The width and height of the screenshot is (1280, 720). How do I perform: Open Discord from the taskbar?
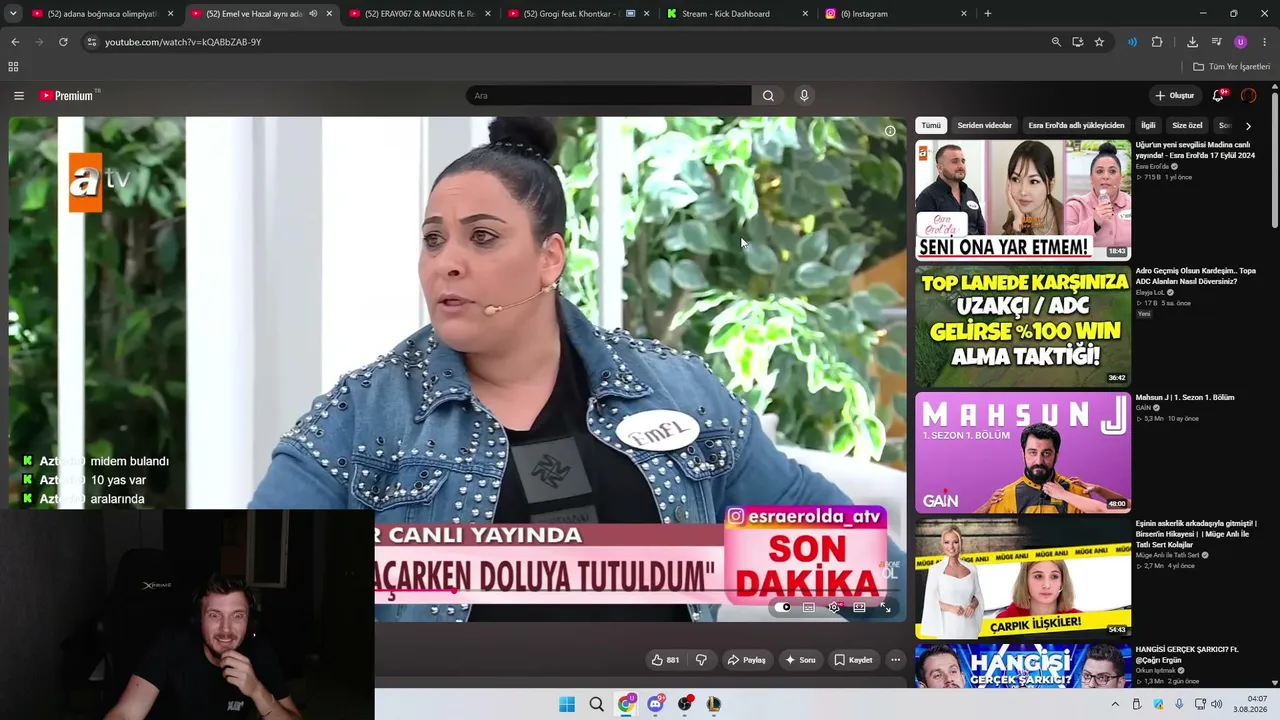point(655,704)
